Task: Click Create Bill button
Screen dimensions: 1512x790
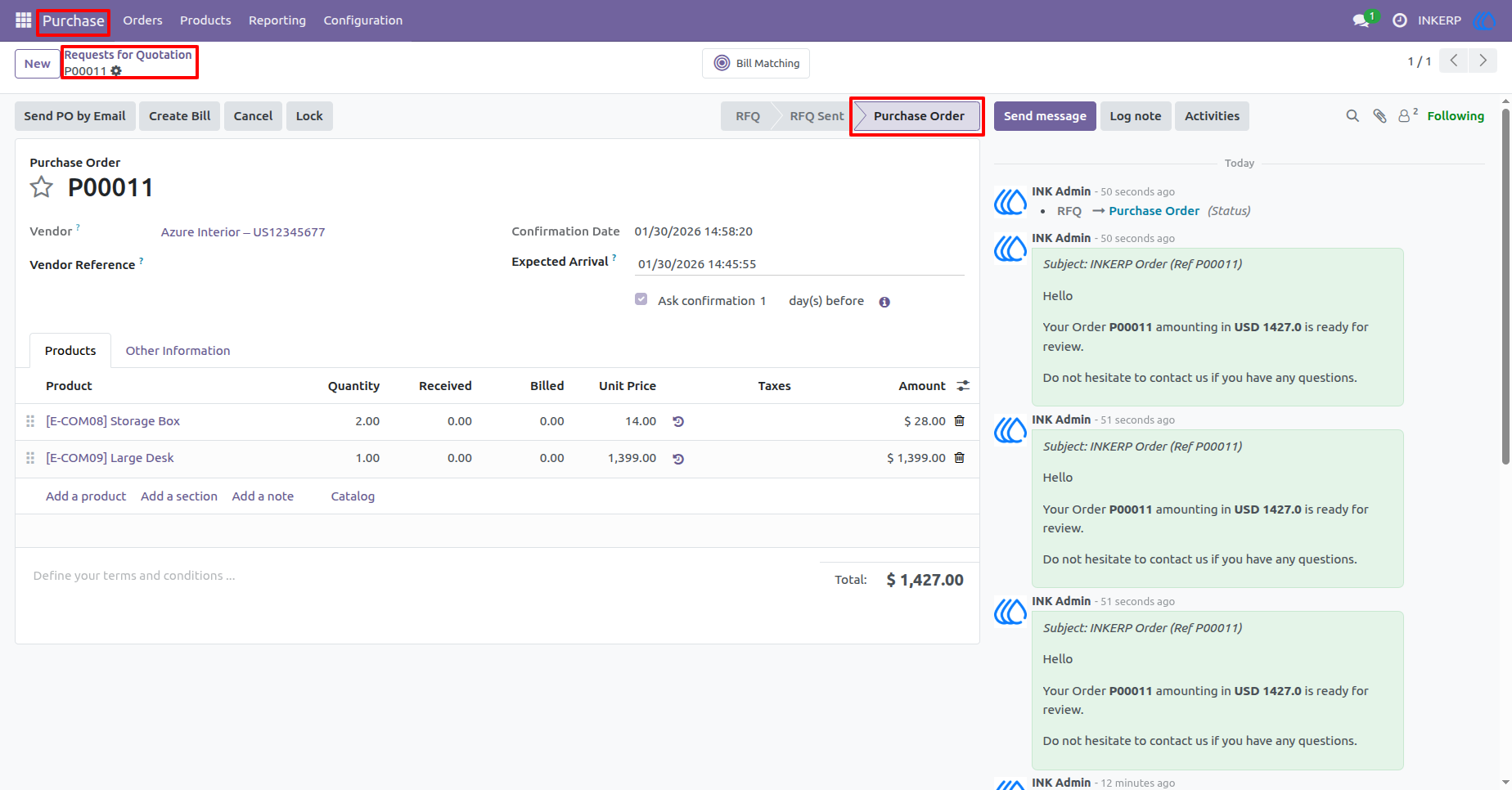Action: [180, 116]
